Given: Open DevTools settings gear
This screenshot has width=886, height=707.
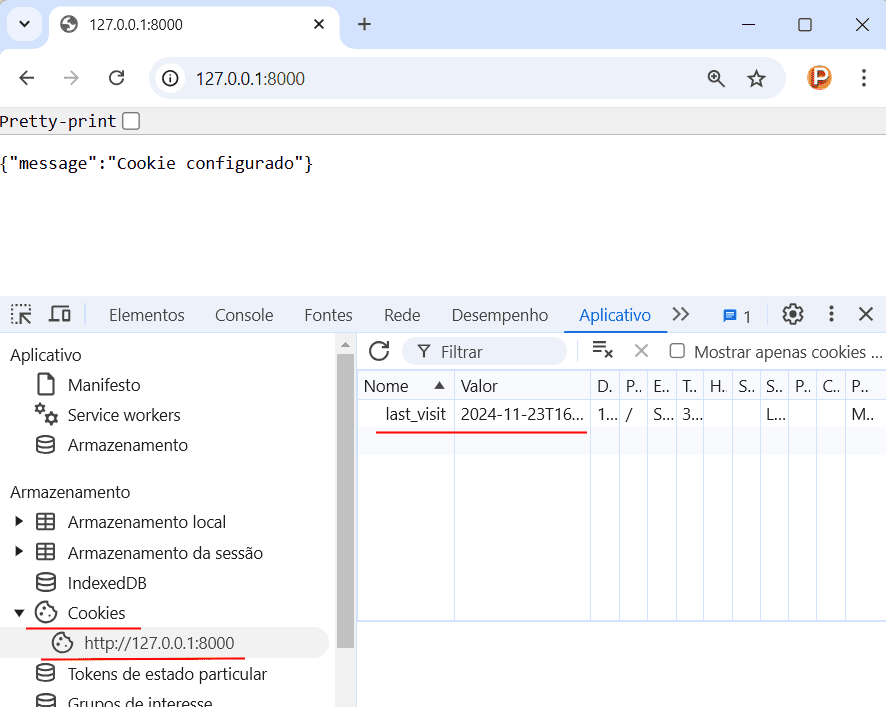Looking at the screenshot, I should [793, 314].
